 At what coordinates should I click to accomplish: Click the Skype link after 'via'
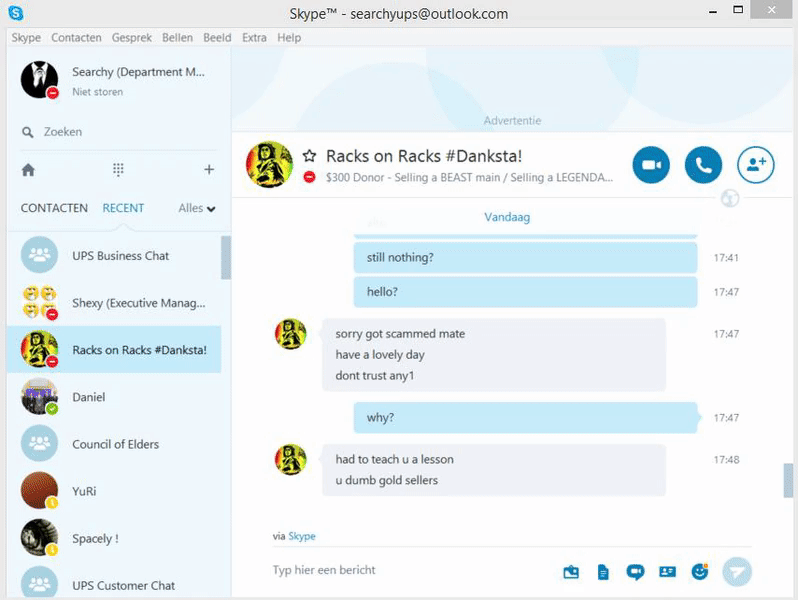pyautogui.click(x=302, y=536)
